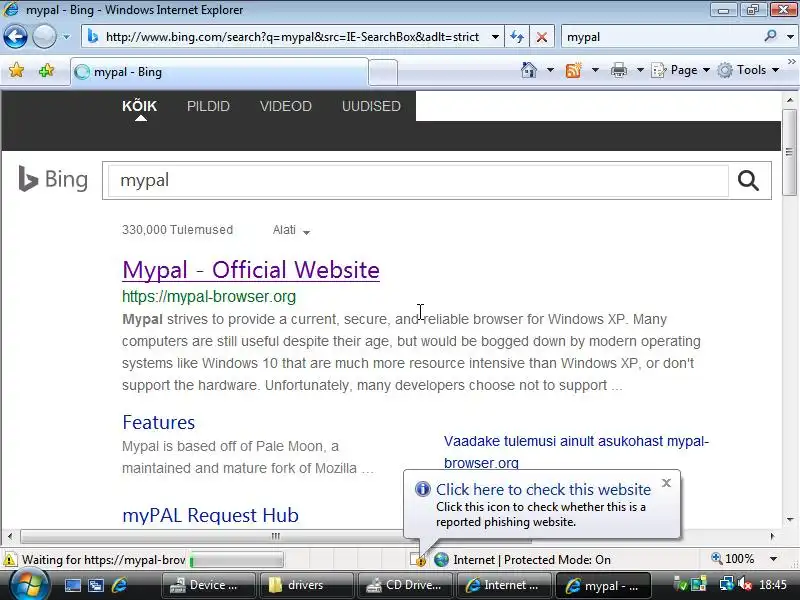Click the phishing filter status bar icon
Viewport: 800px width, 600px height.
419,560
